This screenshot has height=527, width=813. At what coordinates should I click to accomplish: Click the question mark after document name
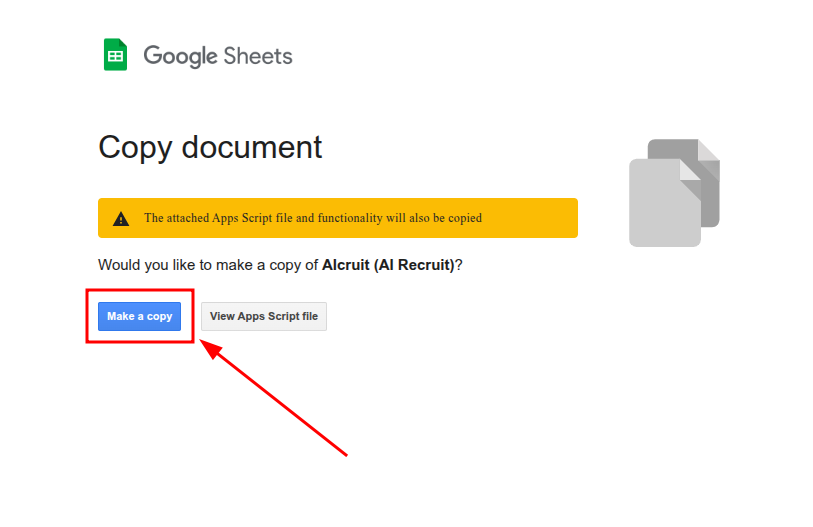coord(460,265)
